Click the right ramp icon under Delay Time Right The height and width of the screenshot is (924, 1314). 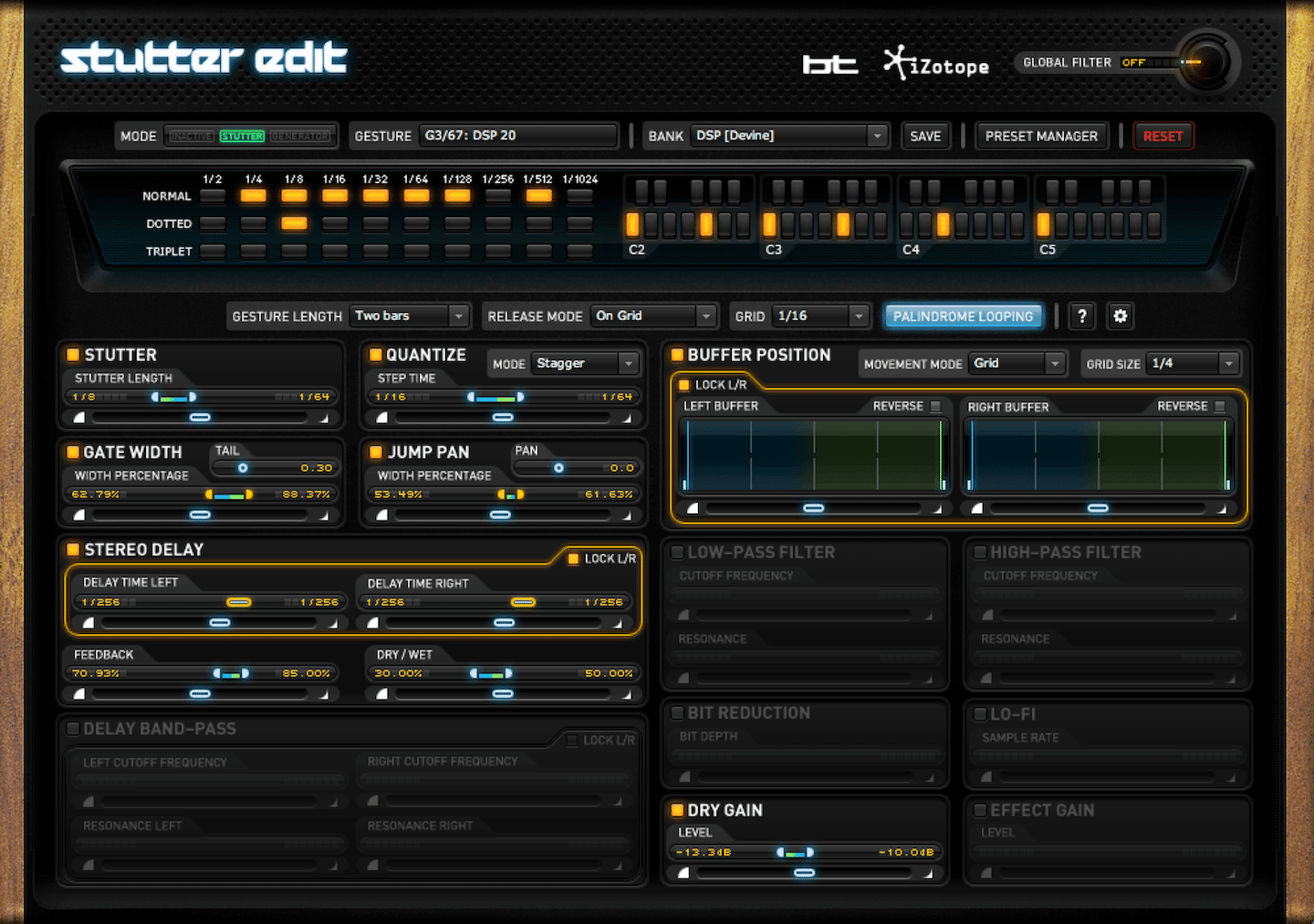pos(618,623)
